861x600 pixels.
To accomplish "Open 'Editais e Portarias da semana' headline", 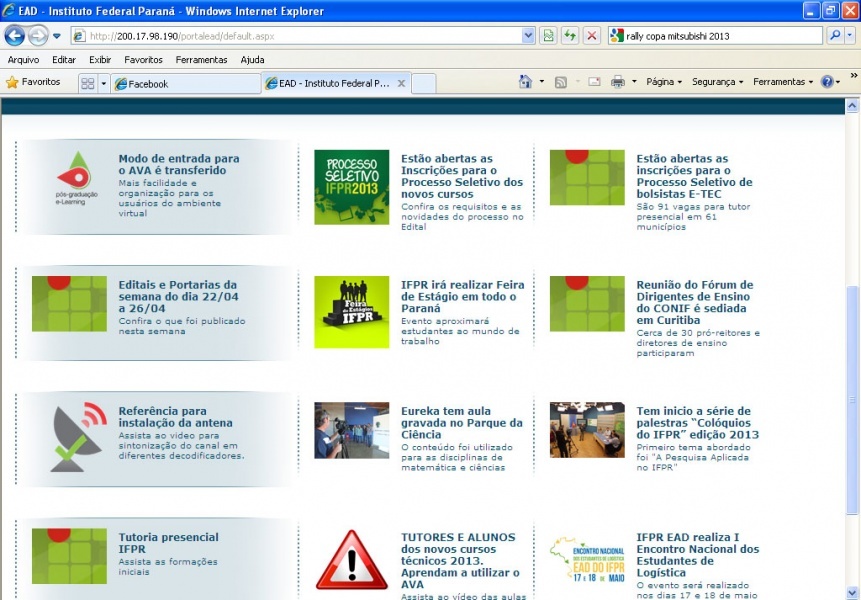I will pos(178,296).
